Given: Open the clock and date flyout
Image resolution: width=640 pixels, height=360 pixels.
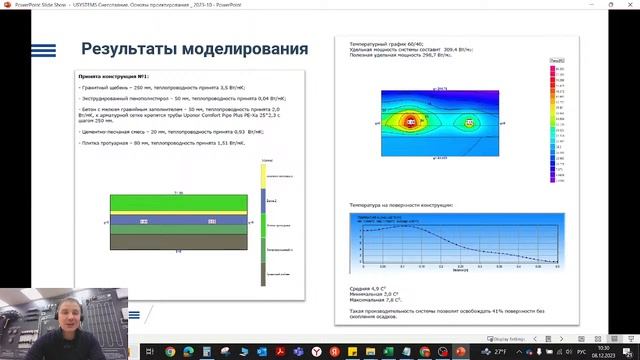Looking at the screenshot, I should tap(604, 351).
